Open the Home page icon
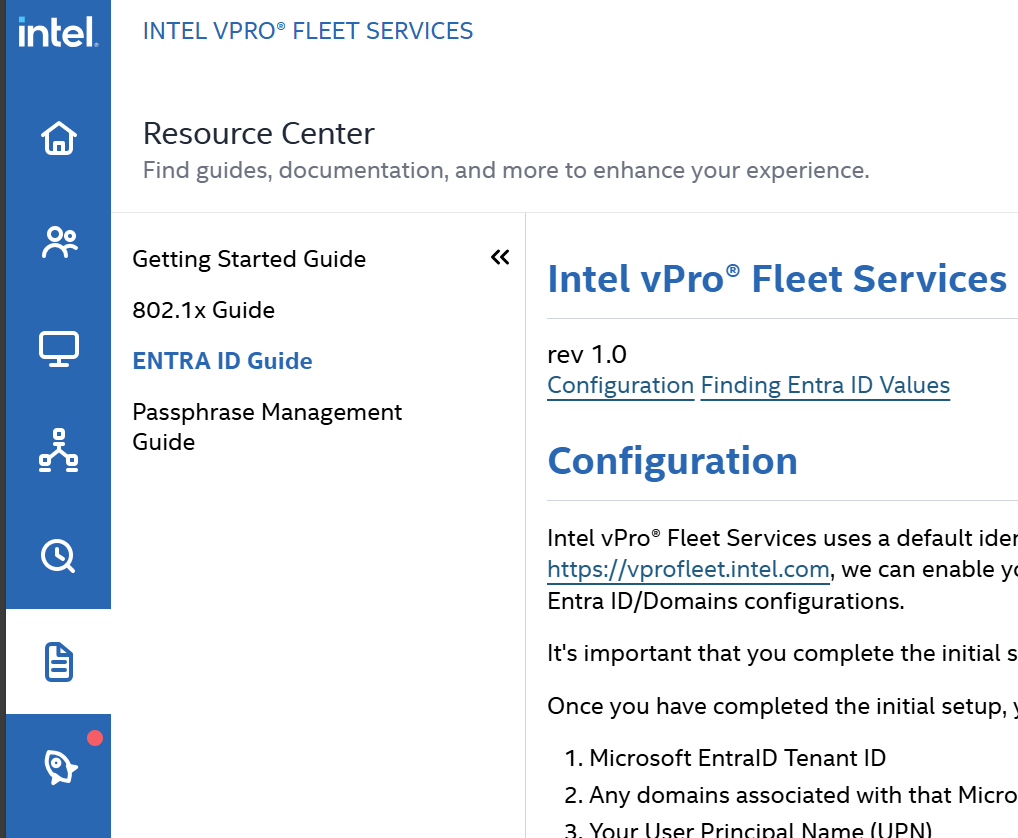The height and width of the screenshot is (838, 1018). [x=58, y=138]
